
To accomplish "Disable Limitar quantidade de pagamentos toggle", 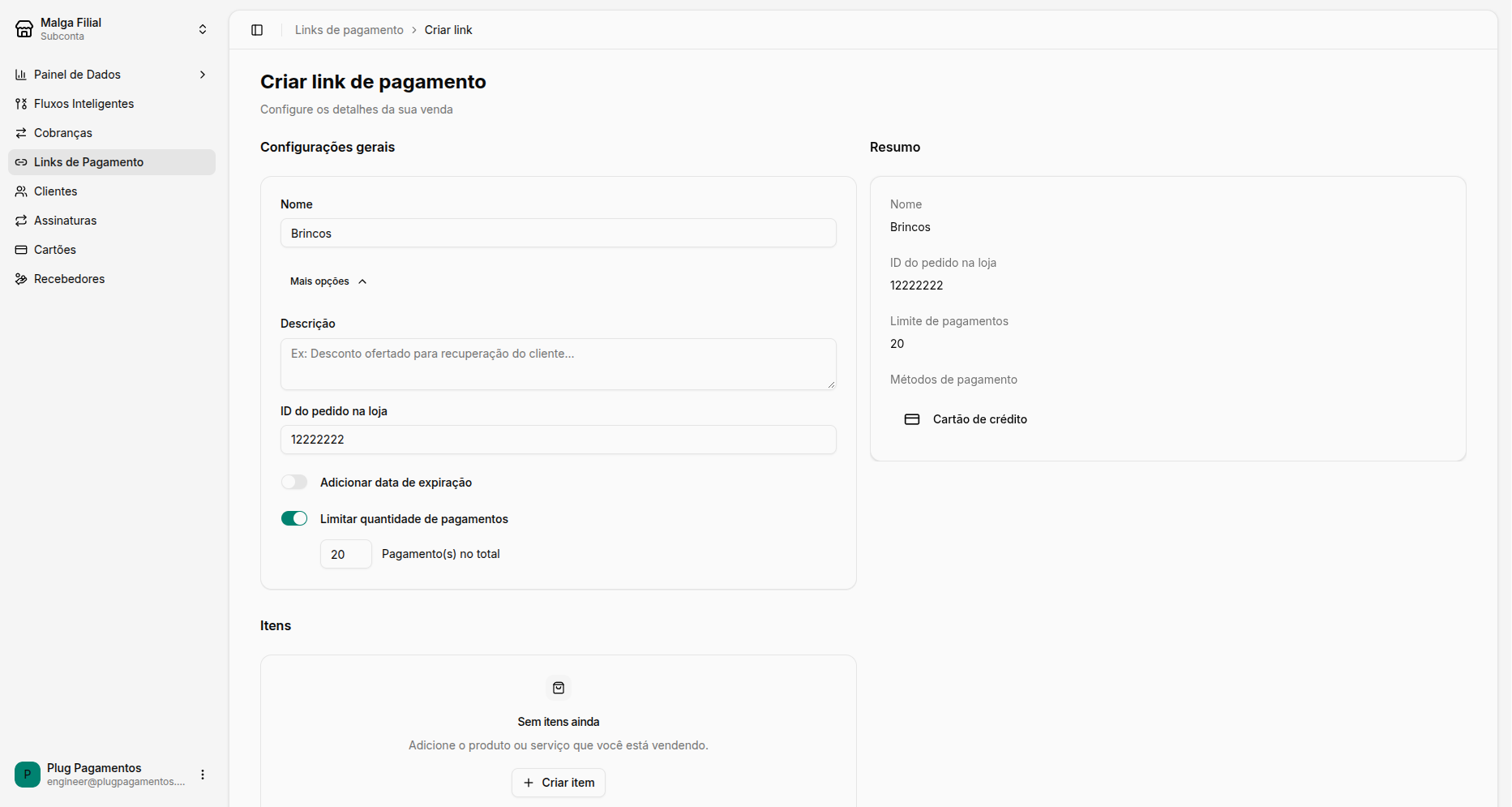I will 294,519.
